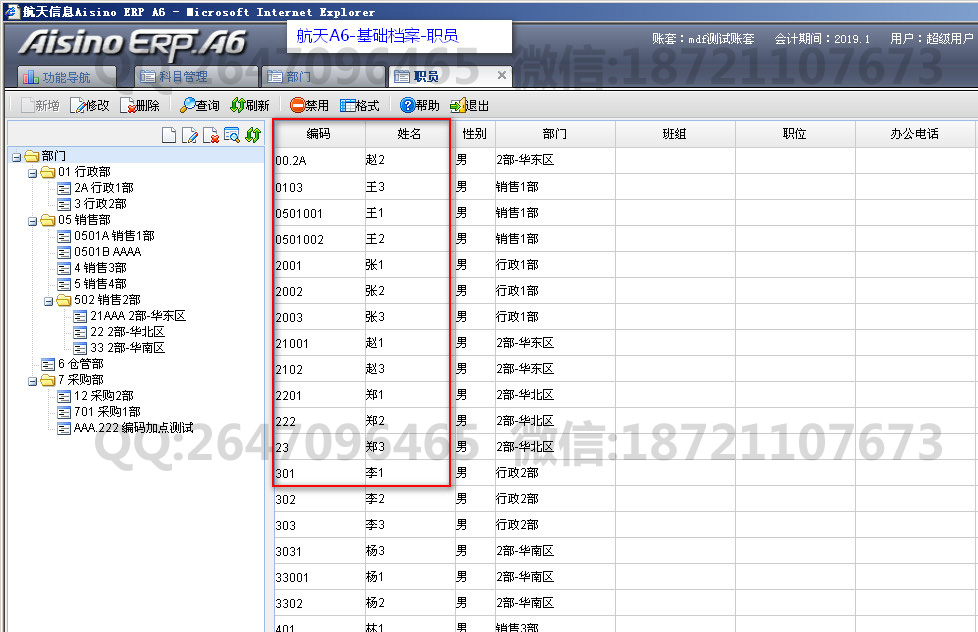This screenshot has height=632, width=978.
Task: Collapse the 502 销售2部 tree node
Action: [x=48, y=300]
